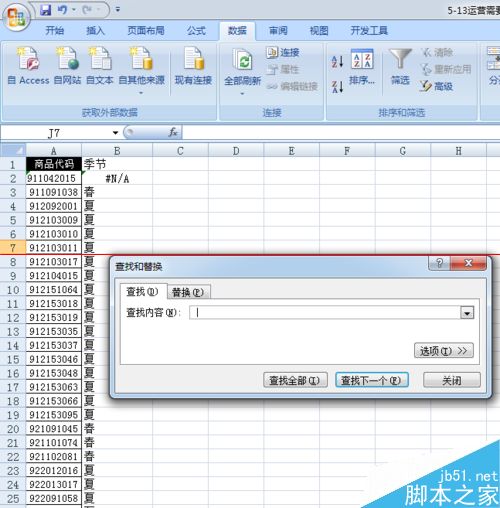Click 查找下一个 button

pos(372,380)
